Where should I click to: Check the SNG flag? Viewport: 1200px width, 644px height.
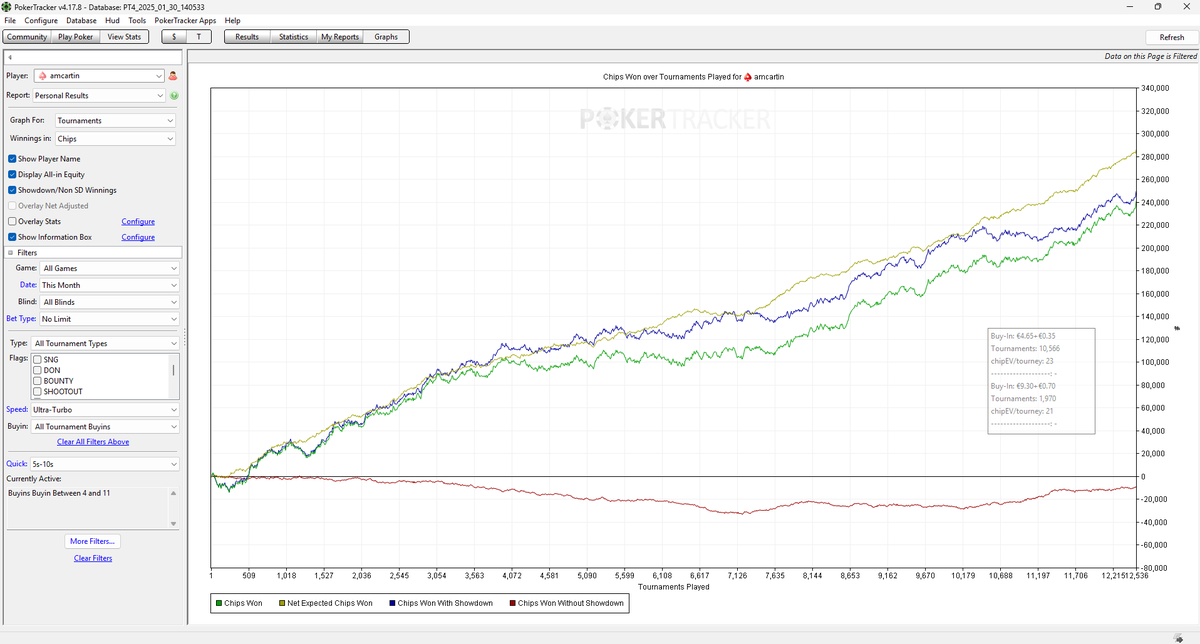pyautogui.click(x=38, y=359)
